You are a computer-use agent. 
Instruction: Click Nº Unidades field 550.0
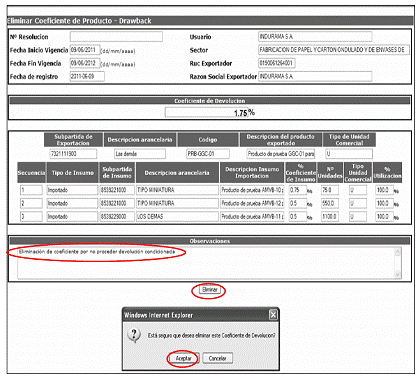(330, 203)
